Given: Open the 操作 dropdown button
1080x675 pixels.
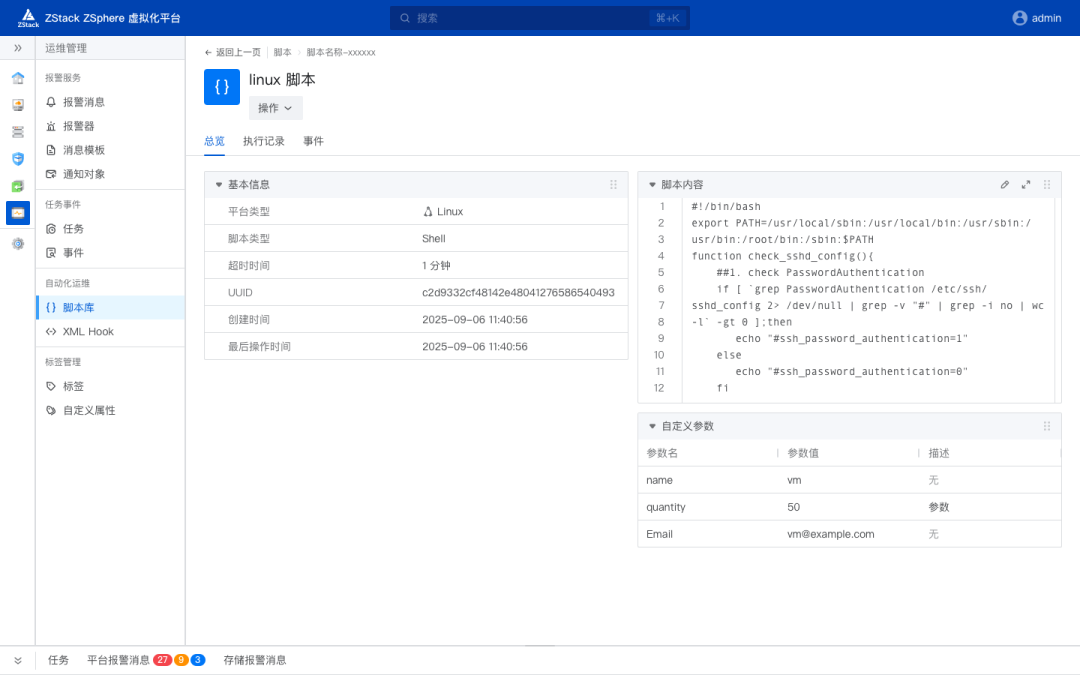Looking at the screenshot, I should (276, 108).
